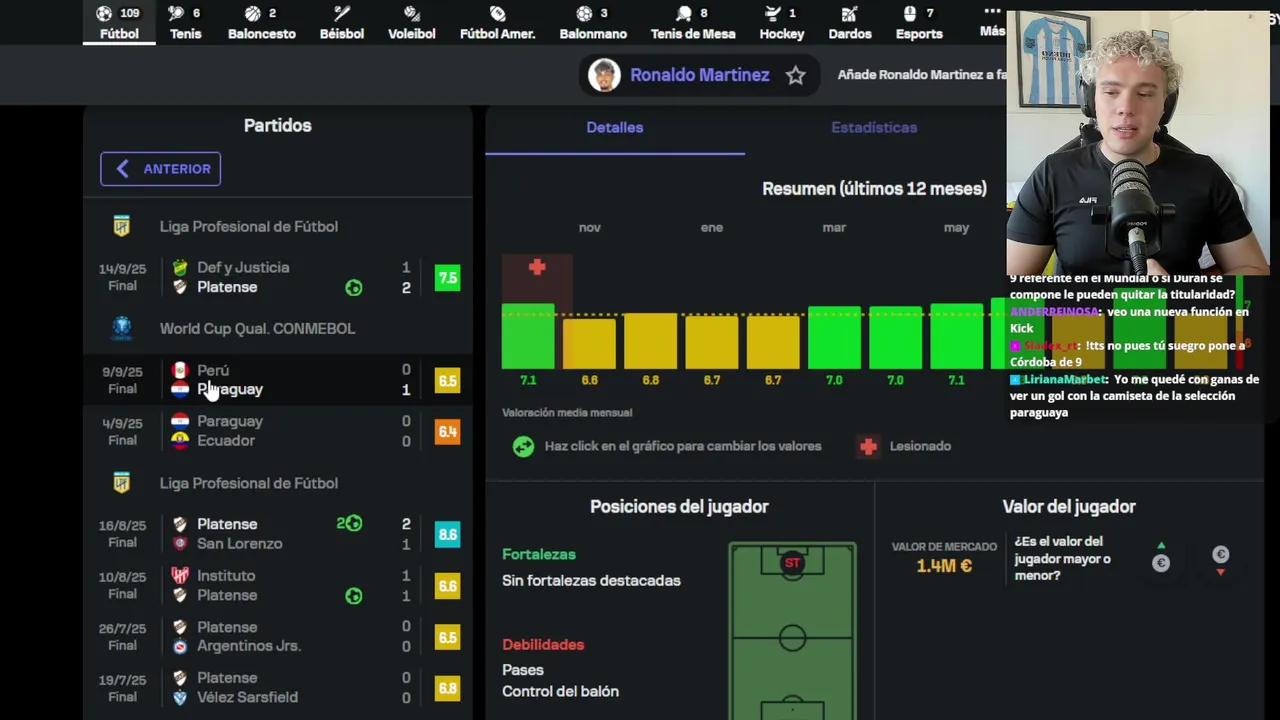1280x720 pixels.
Task: Open the Voleibol sport category
Action: point(411,23)
